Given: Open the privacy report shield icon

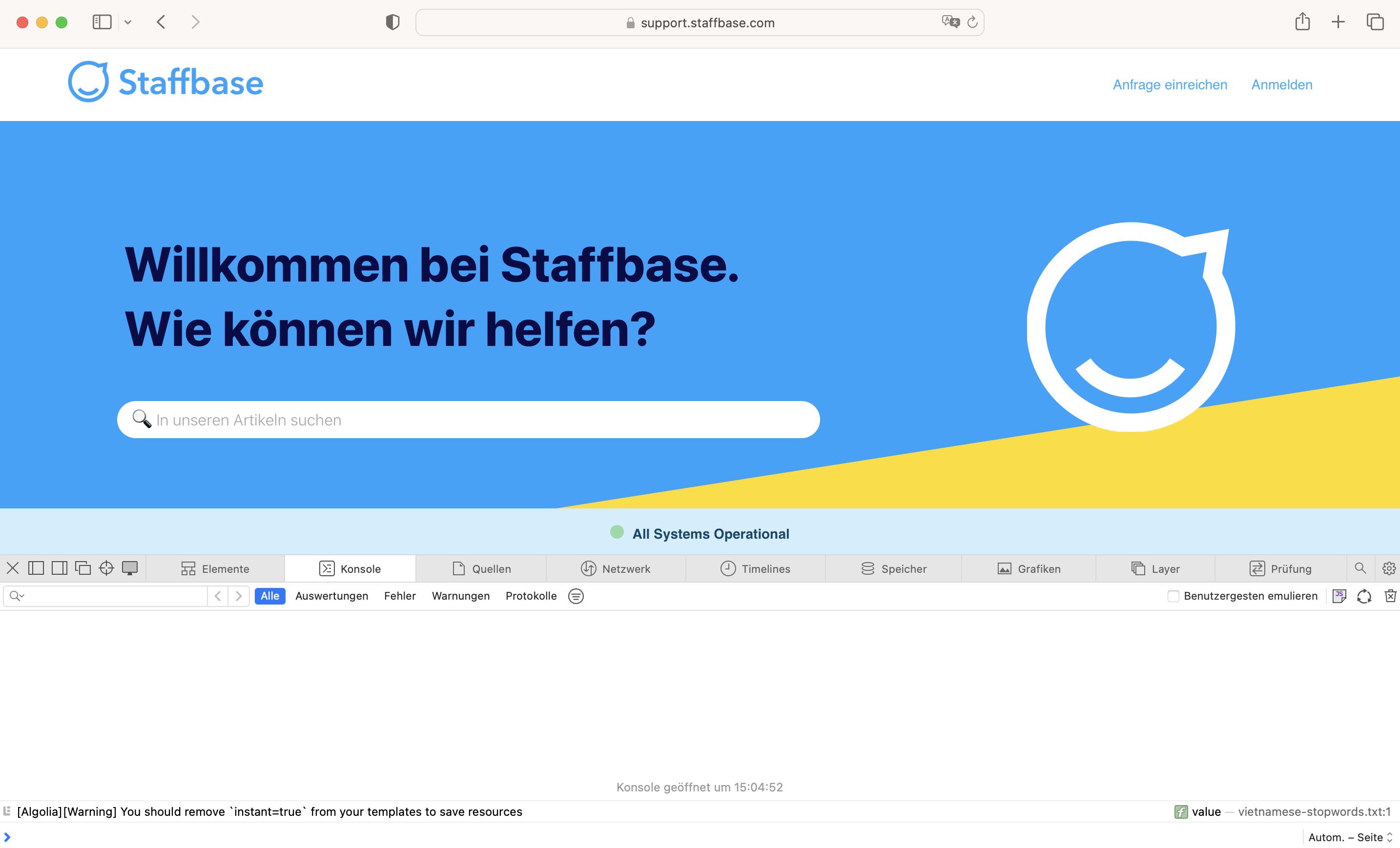Looking at the screenshot, I should tap(392, 22).
